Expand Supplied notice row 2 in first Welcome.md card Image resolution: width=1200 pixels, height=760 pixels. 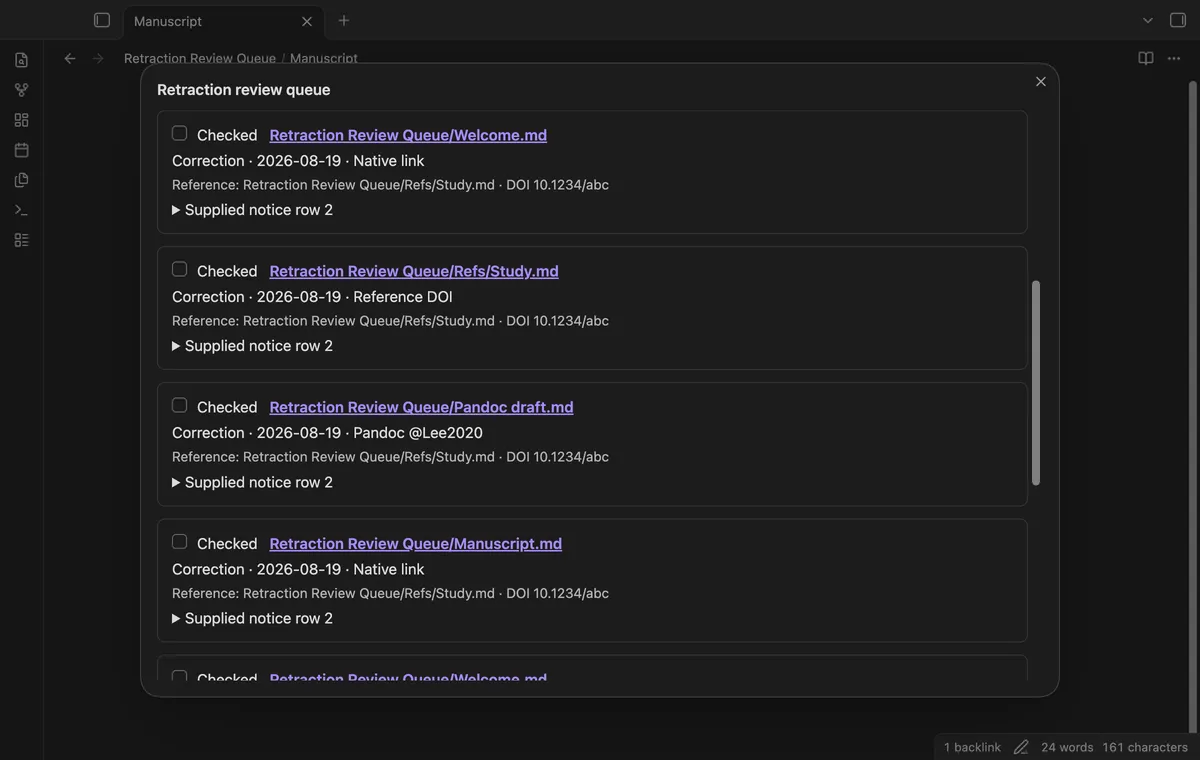pos(252,210)
